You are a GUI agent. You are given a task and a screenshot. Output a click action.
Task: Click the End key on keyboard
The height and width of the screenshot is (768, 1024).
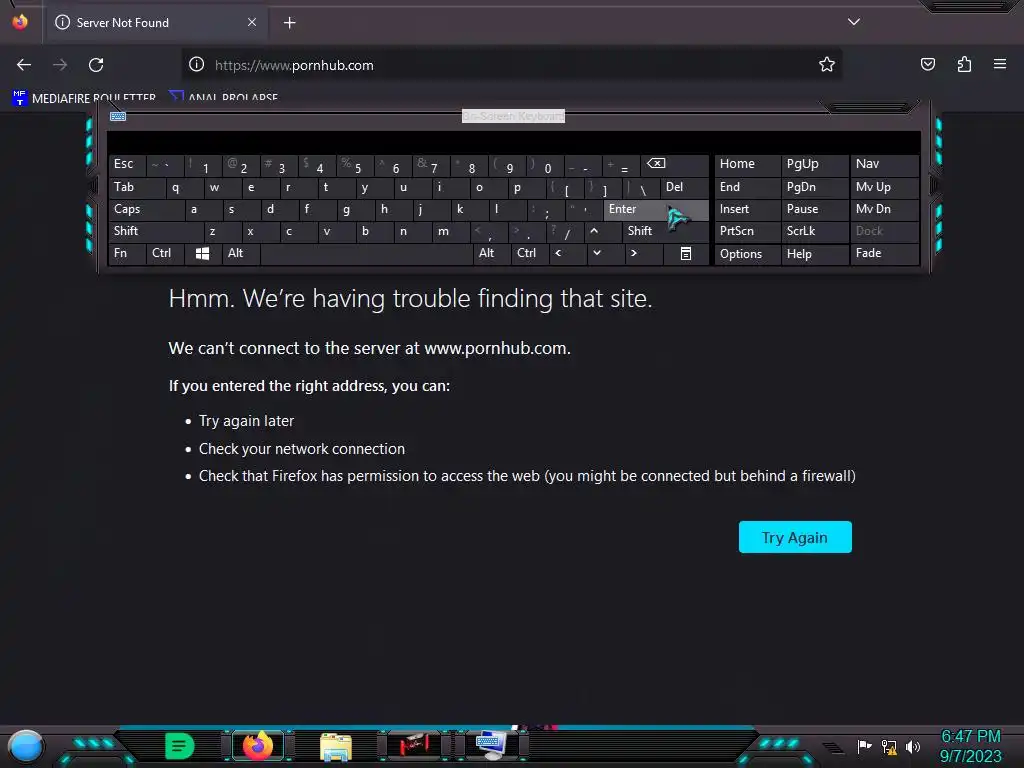click(x=747, y=187)
